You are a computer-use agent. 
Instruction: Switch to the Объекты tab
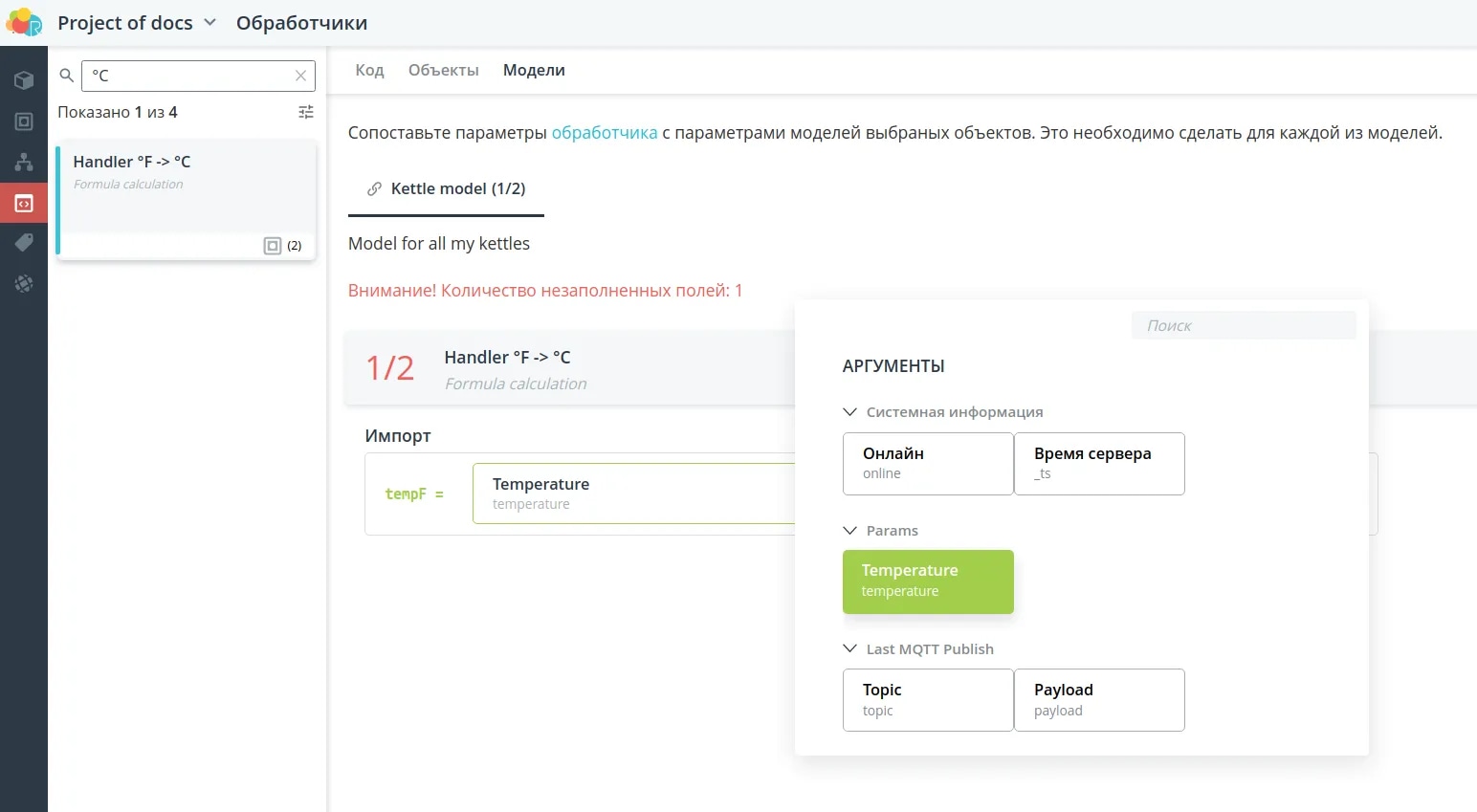(x=443, y=70)
